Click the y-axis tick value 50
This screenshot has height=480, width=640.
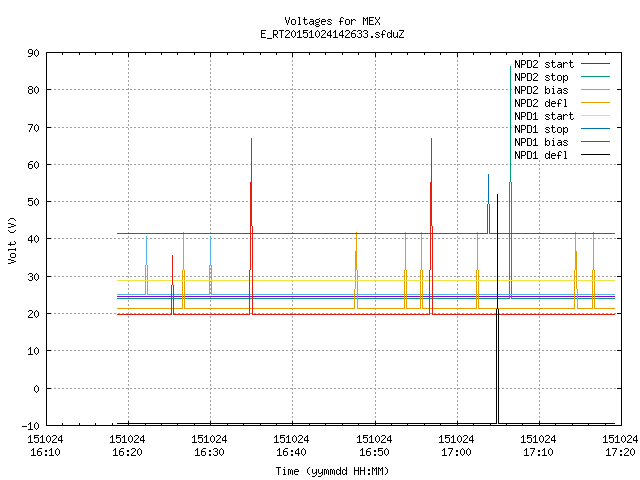click(x=34, y=202)
